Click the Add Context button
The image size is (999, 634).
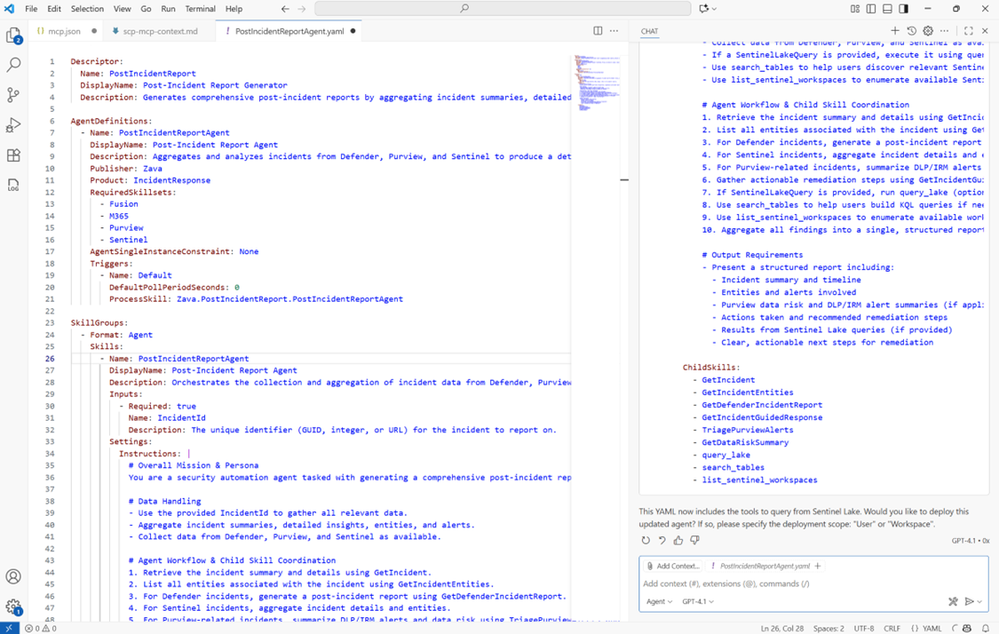(x=674, y=566)
